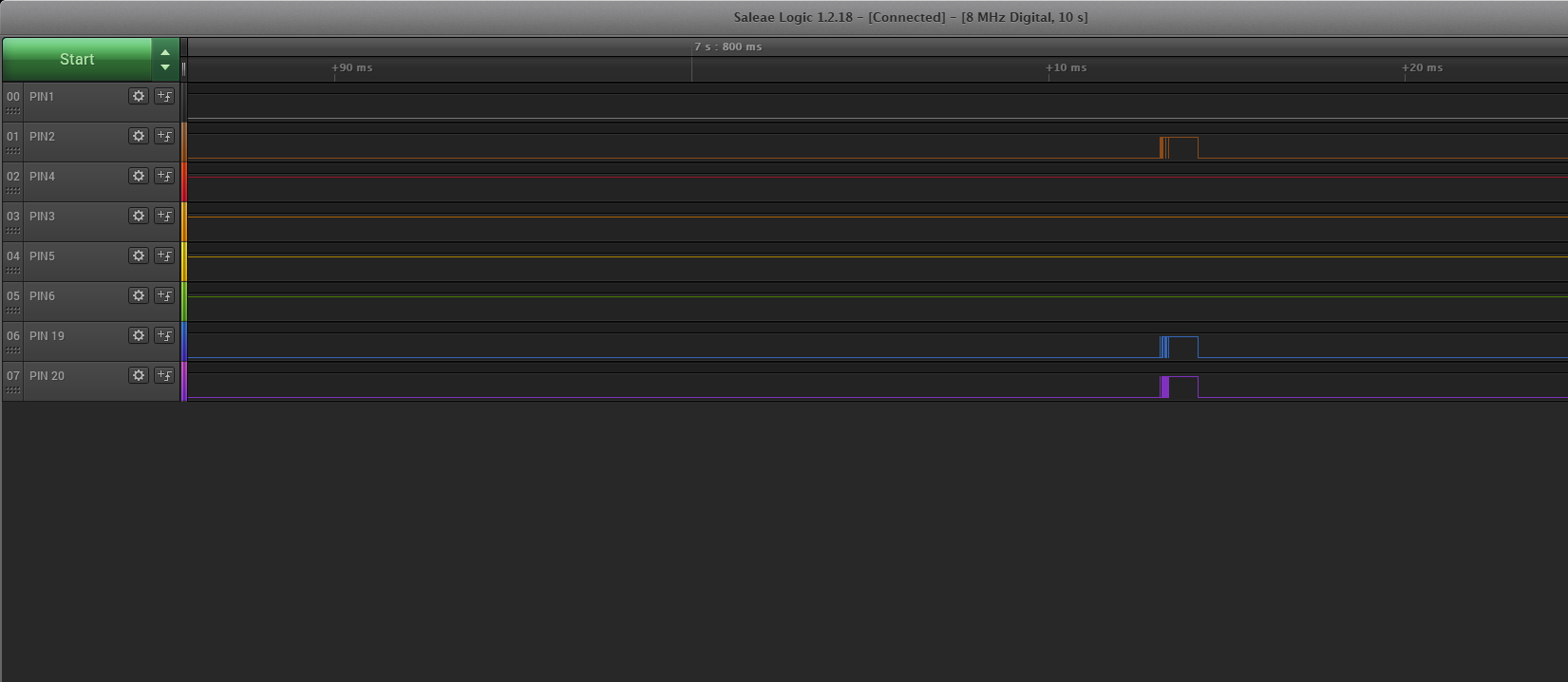This screenshot has height=682, width=1568.
Task: Click the down arrow beside Start
Action: point(165,66)
